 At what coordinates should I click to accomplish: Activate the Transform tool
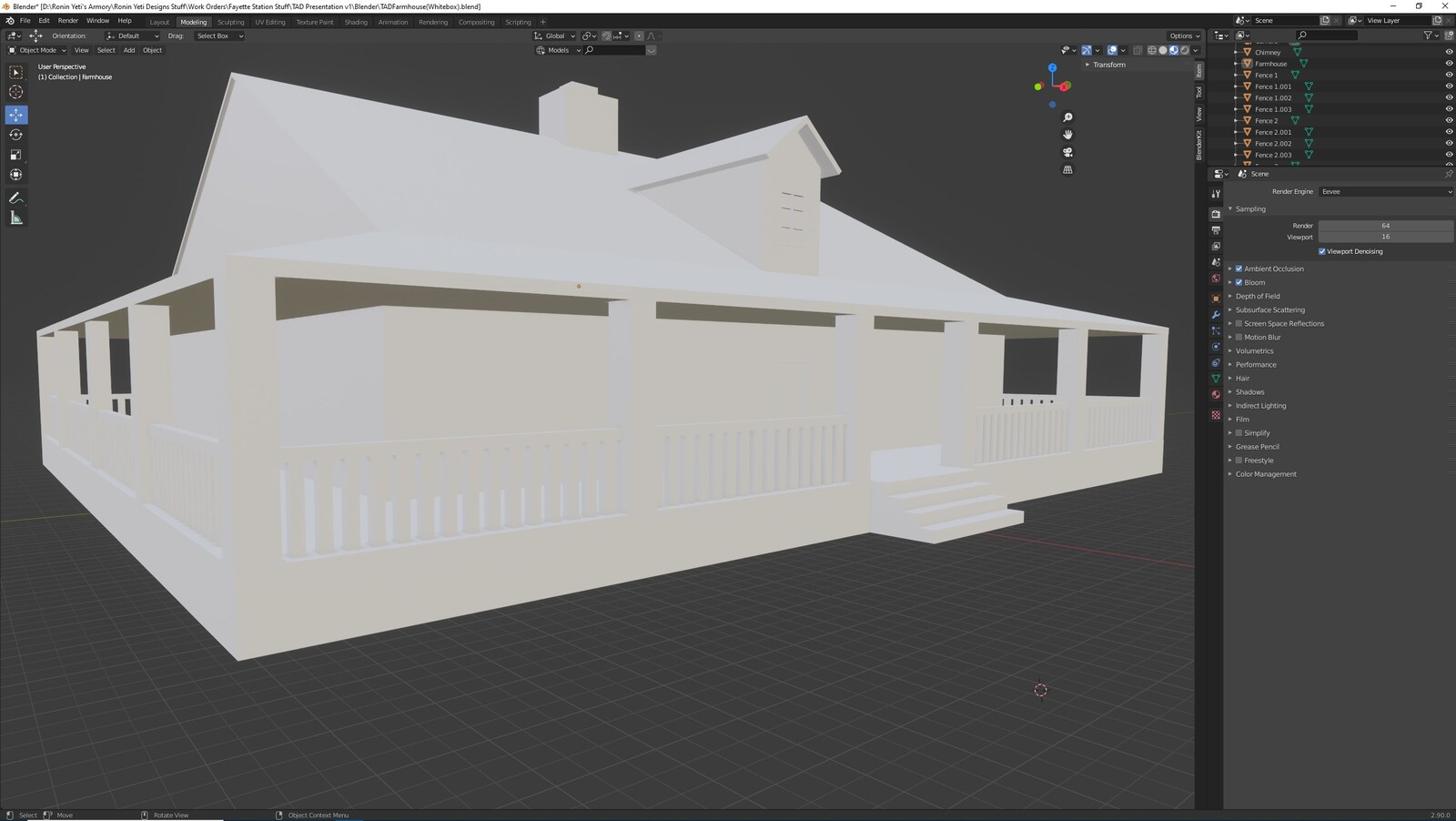[16, 175]
